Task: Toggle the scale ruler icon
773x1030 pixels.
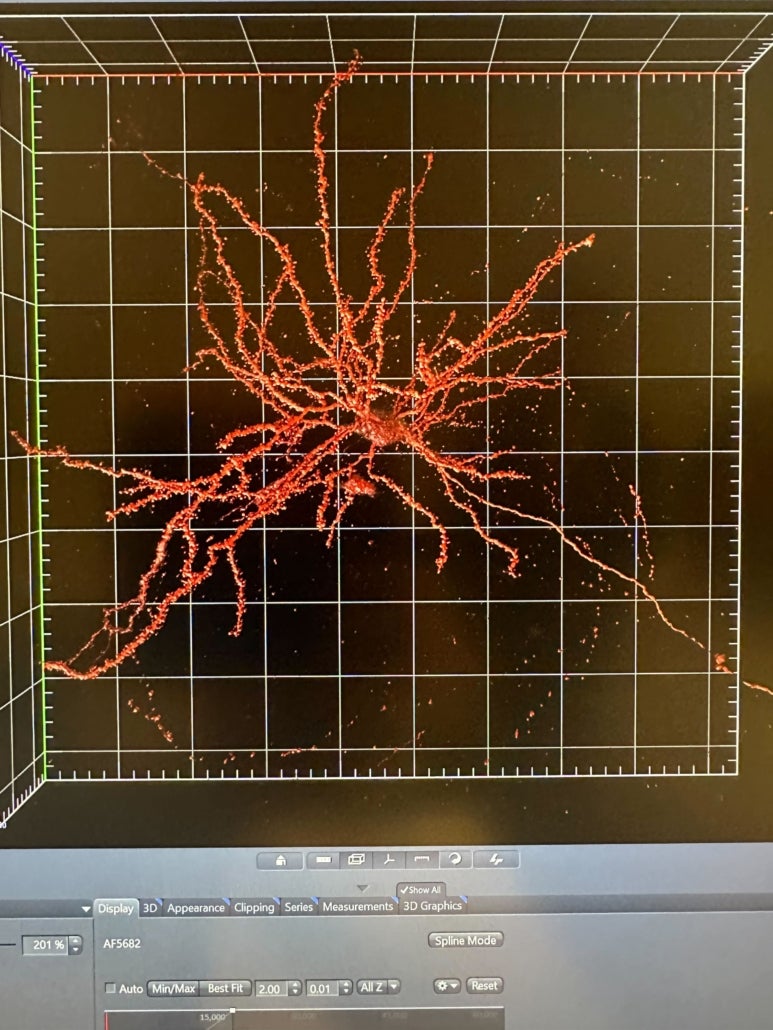Action: 422,860
